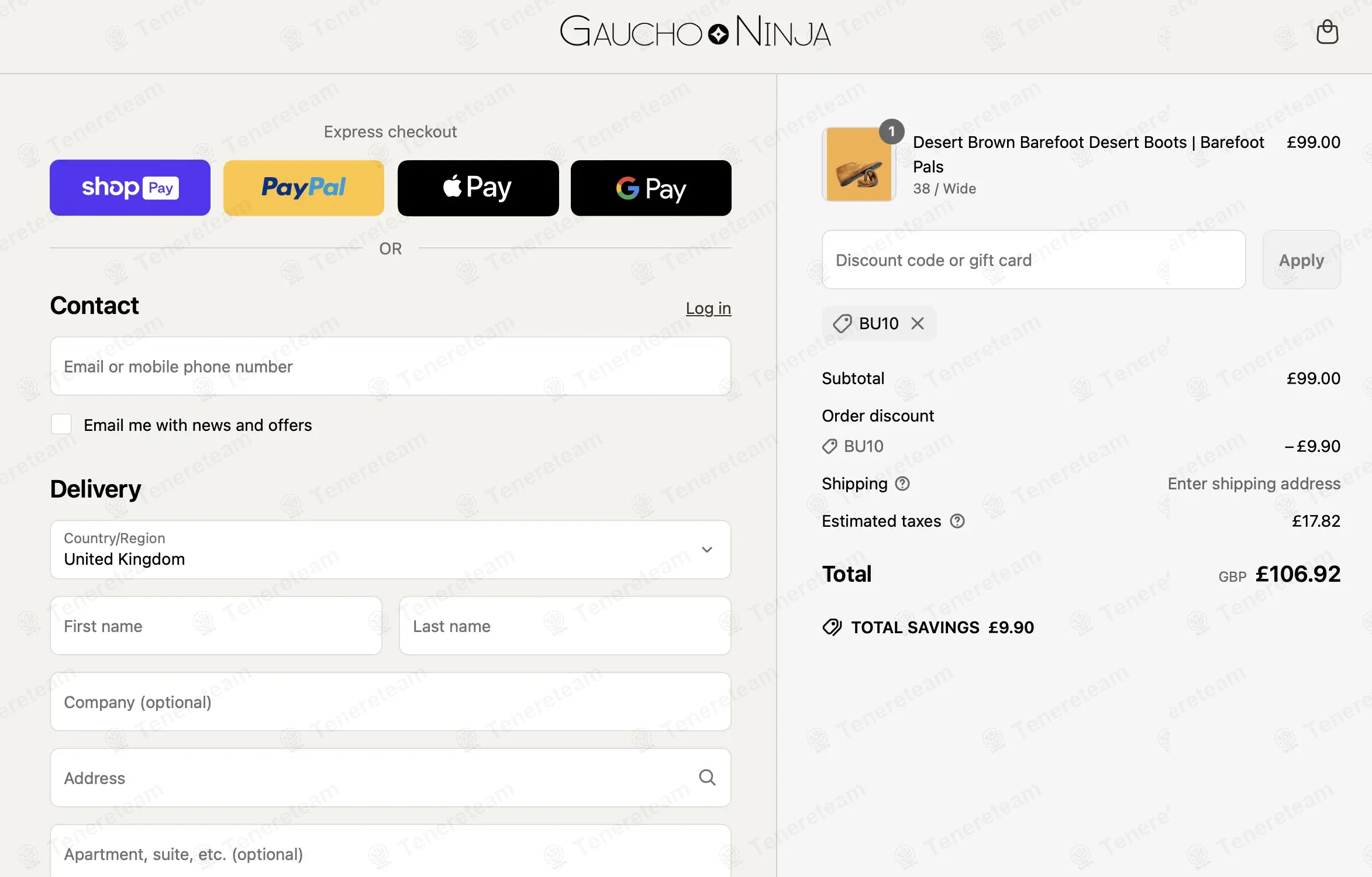Remove the BU10 discount code tag

point(918,323)
